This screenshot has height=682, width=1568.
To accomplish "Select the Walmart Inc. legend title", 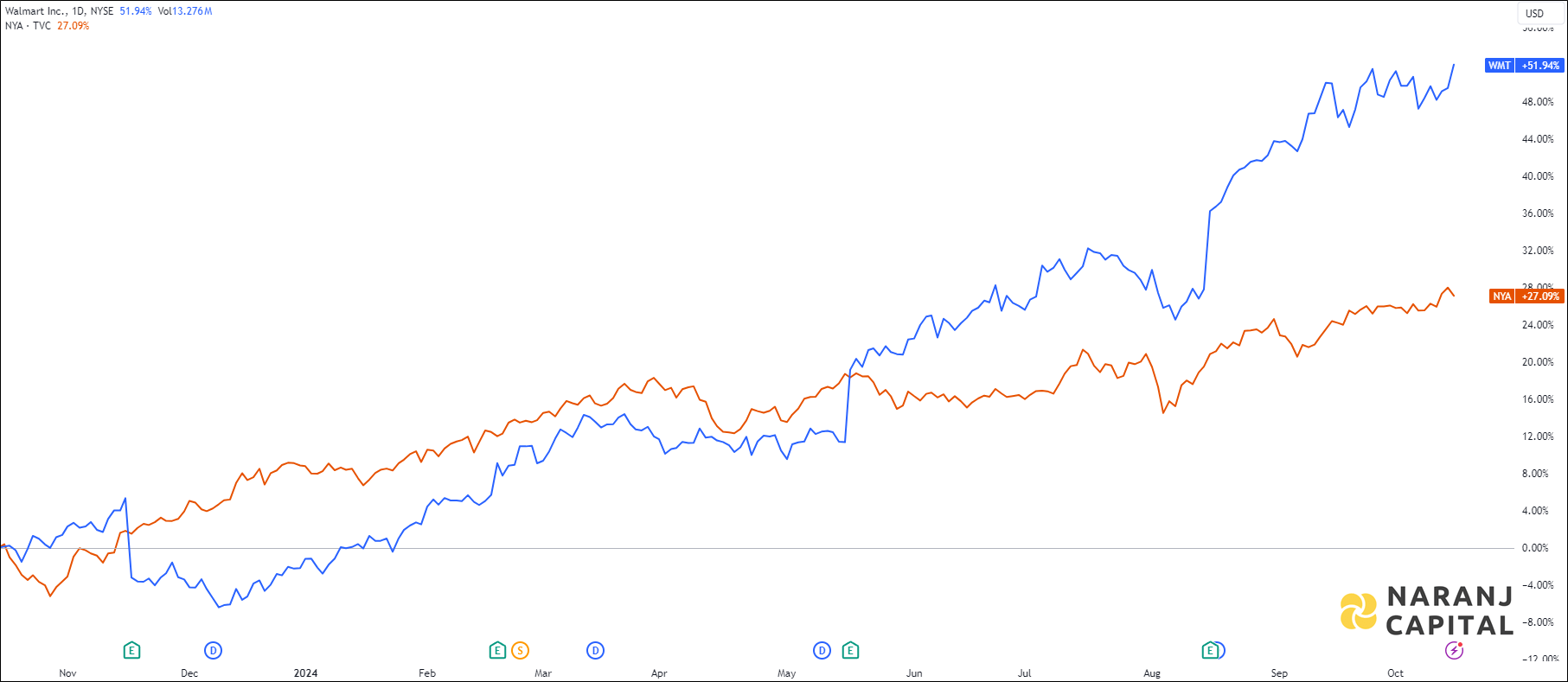I will tap(36, 11).
